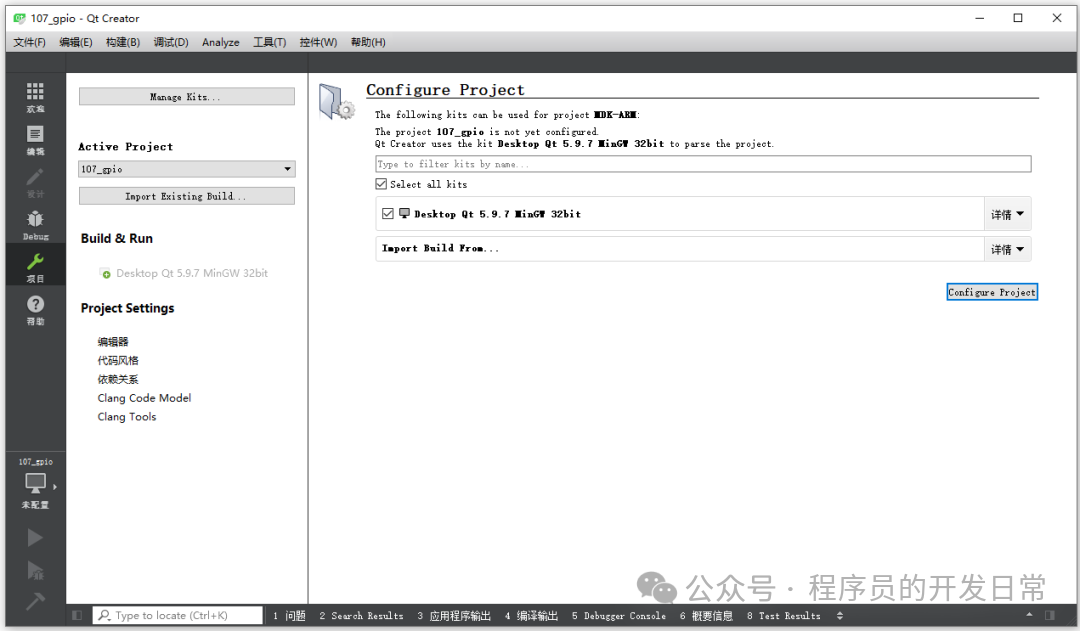Toggle the left sidebar visibility icon
Image resolution: width=1080 pixels, height=631 pixels.
[x=77, y=615]
